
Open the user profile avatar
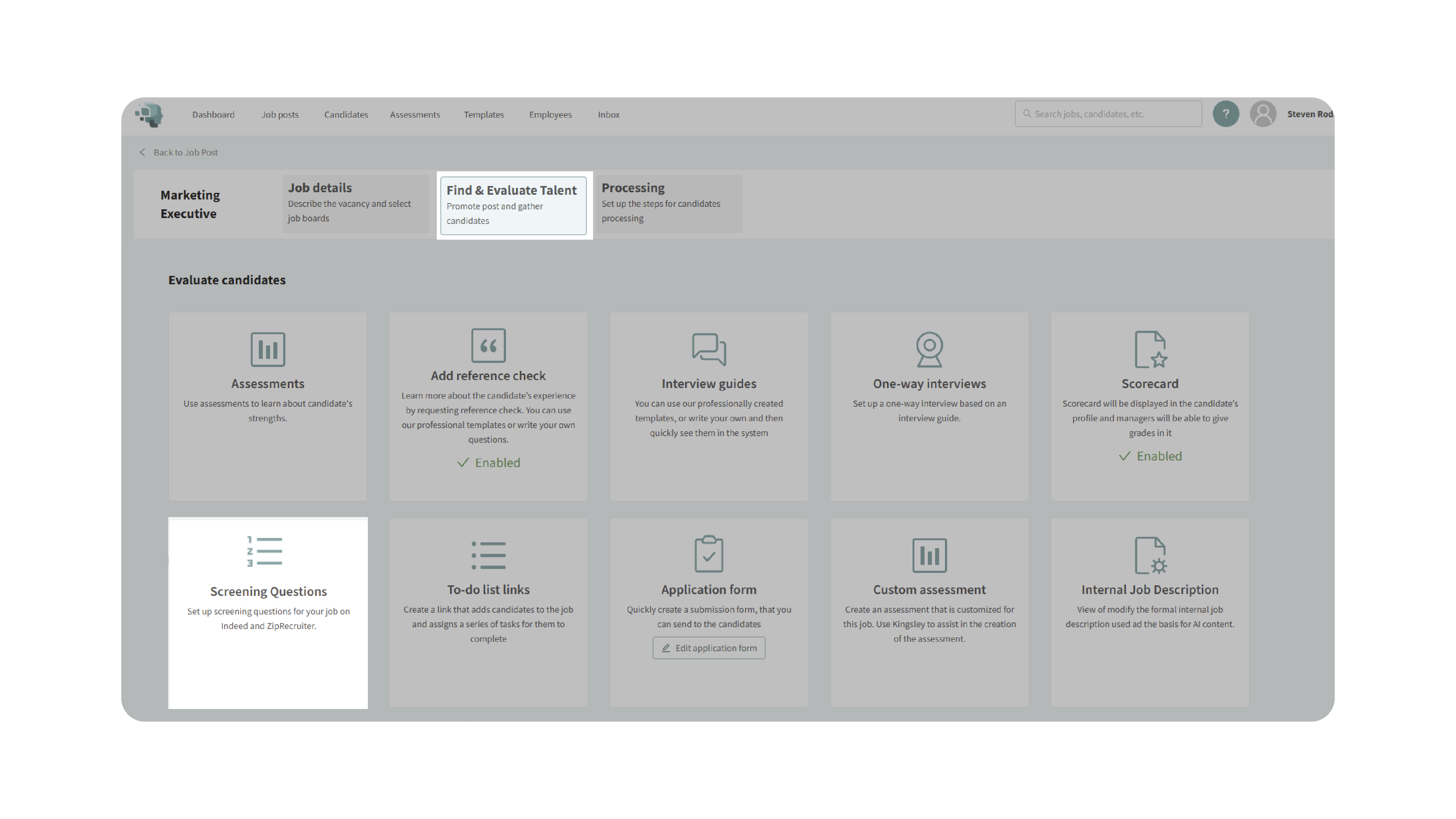point(1263,114)
